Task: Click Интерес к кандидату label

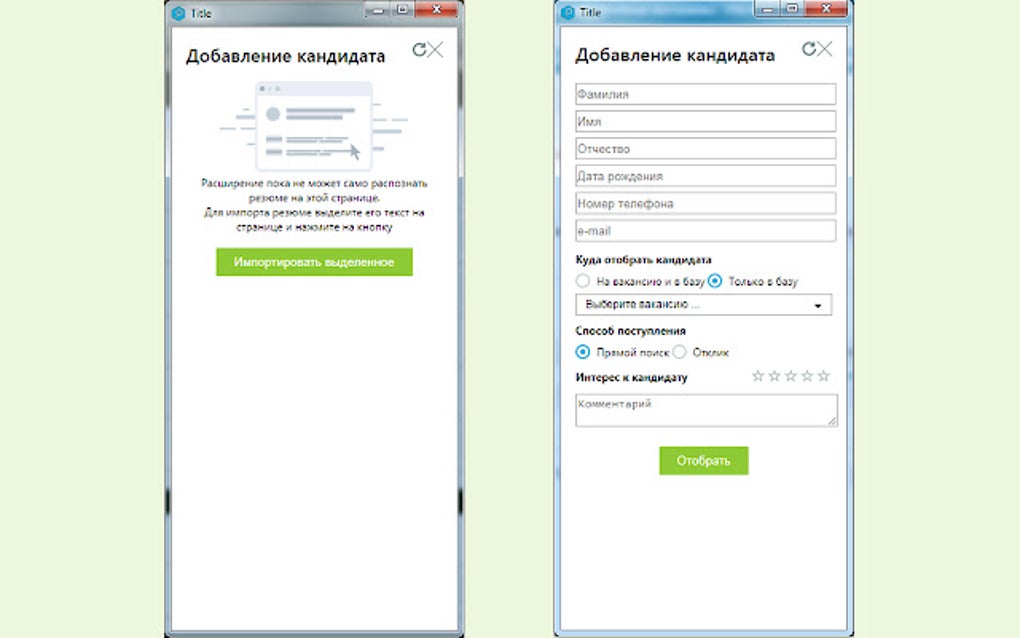Action: click(631, 377)
